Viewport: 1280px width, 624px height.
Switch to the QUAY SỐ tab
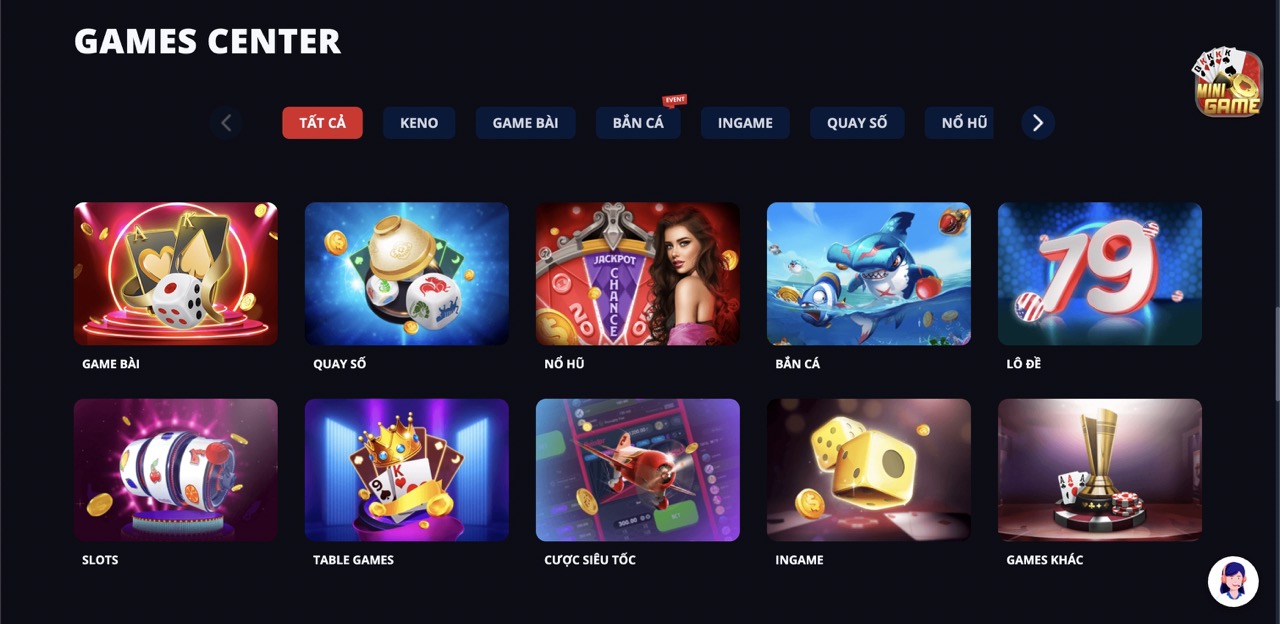(857, 123)
